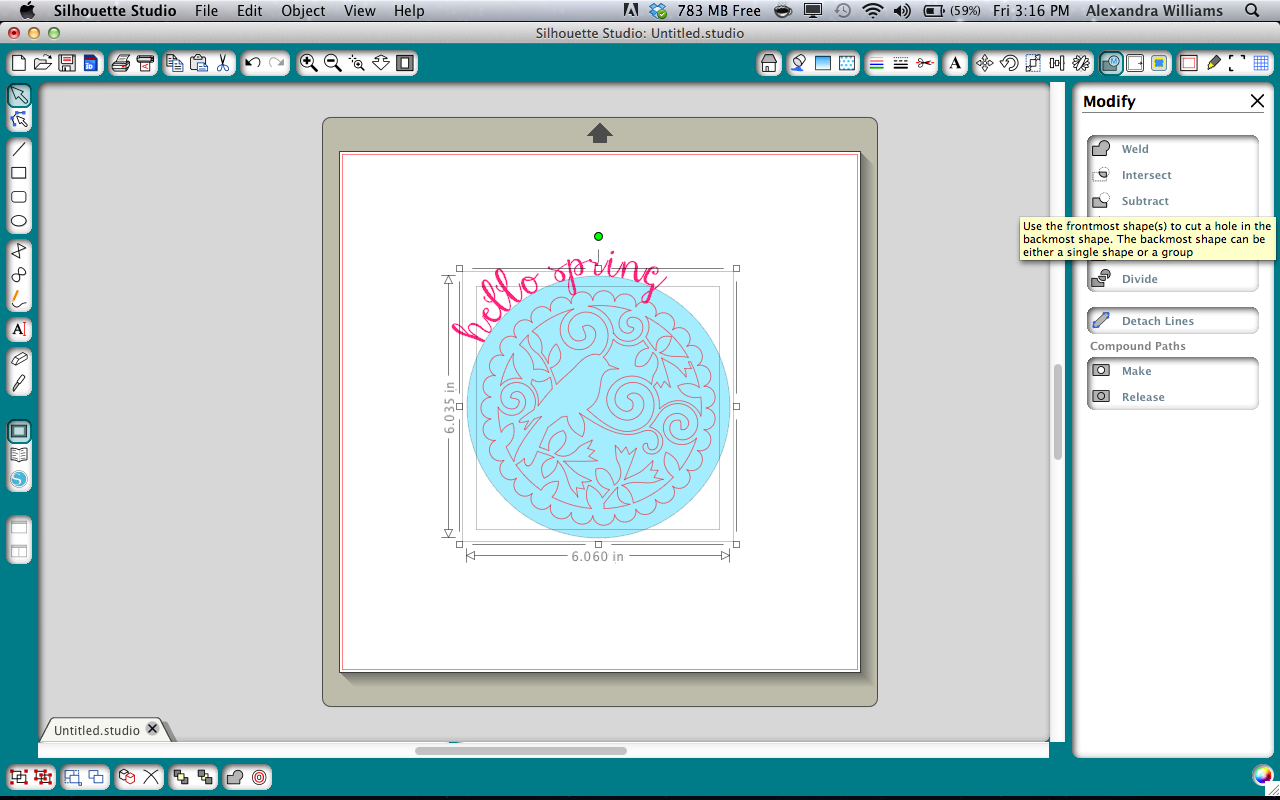
Task: Open the Text Style panel icon
Action: click(x=956, y=63)
